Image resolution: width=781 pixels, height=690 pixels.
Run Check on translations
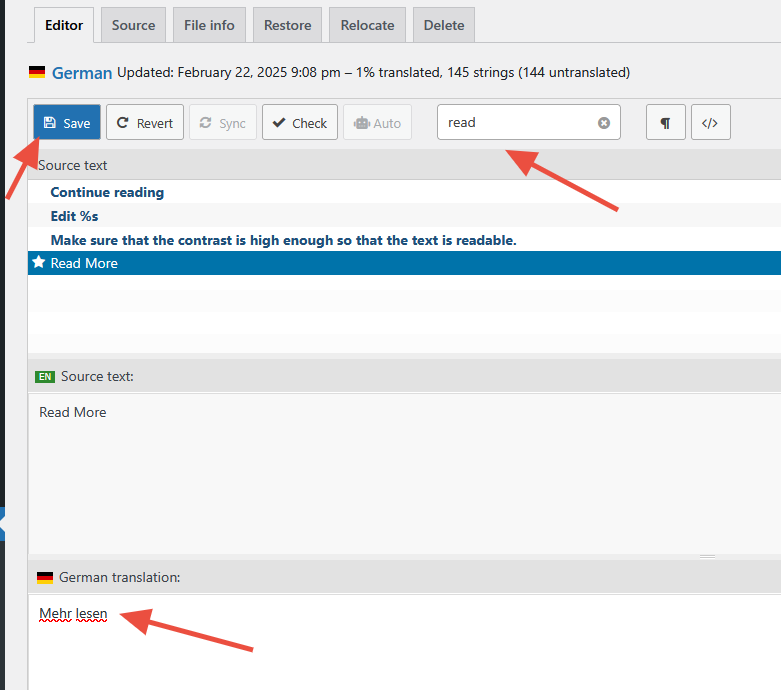coord(300,123)
